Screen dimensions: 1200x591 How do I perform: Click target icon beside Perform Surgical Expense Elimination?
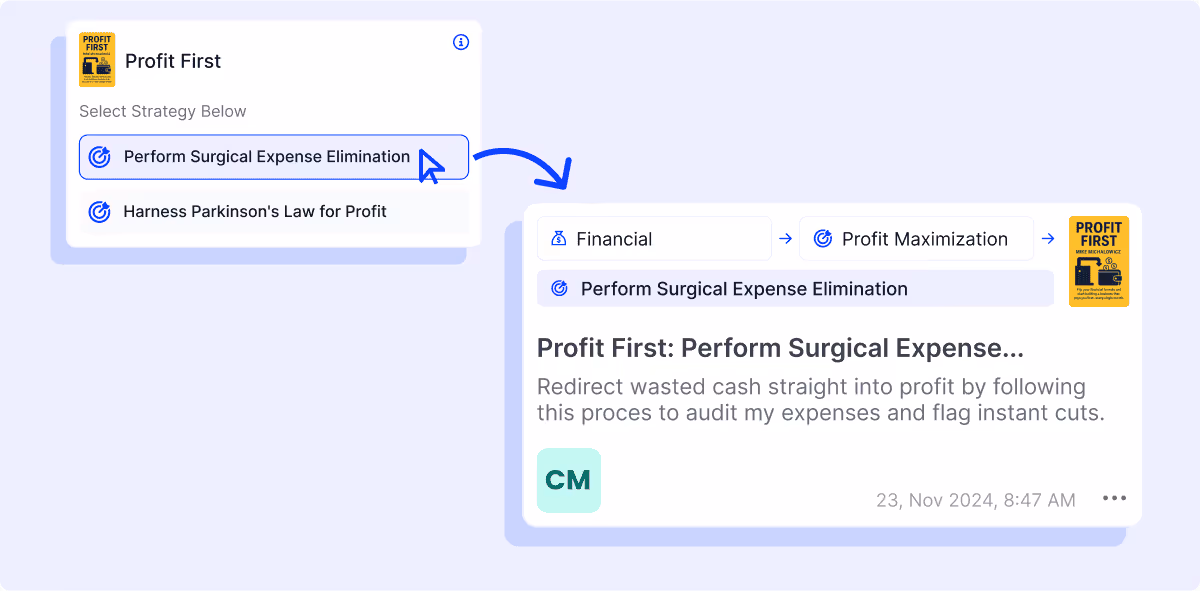coord(99,157)
